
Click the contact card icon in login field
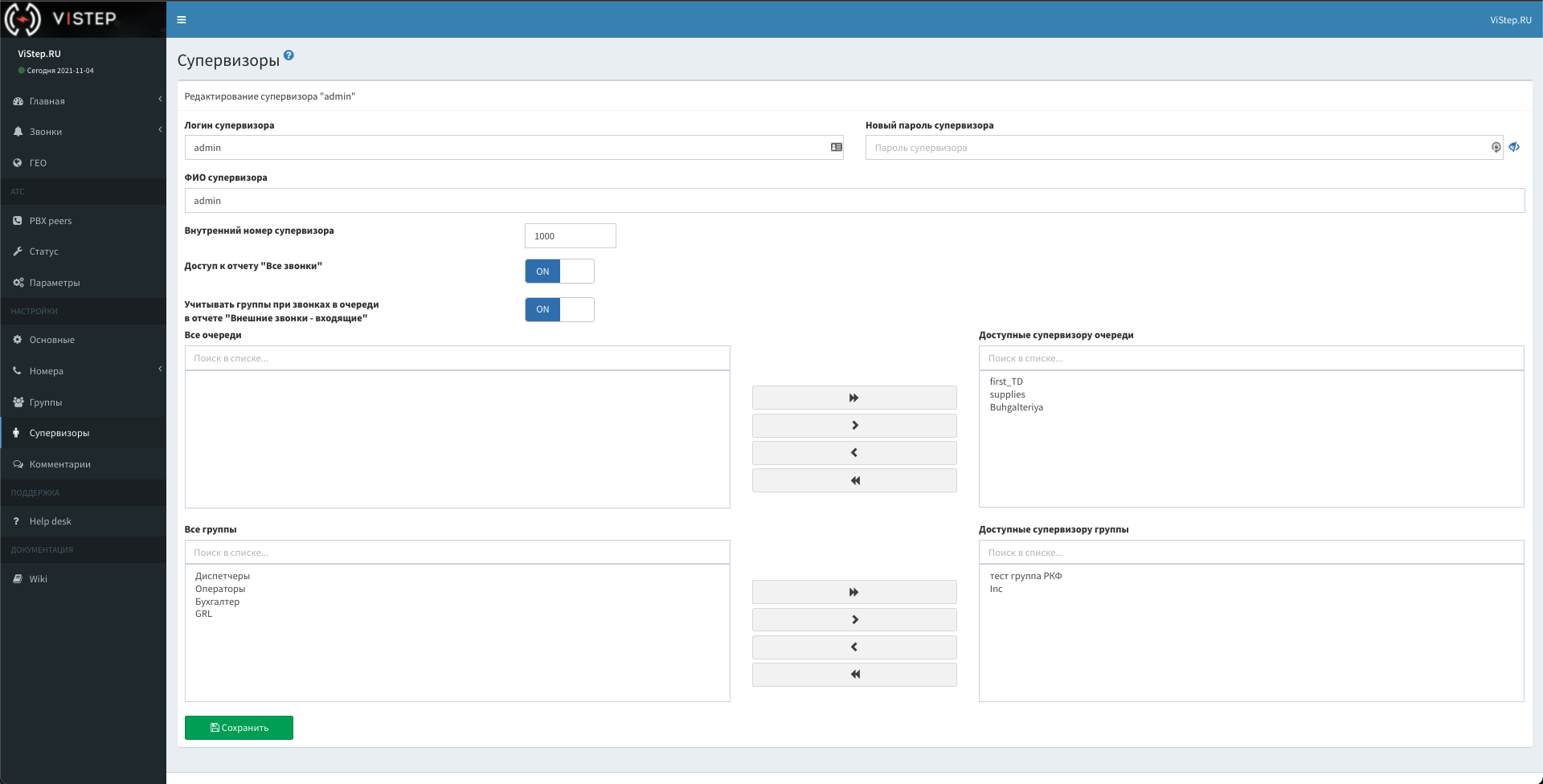coord(836,148)
